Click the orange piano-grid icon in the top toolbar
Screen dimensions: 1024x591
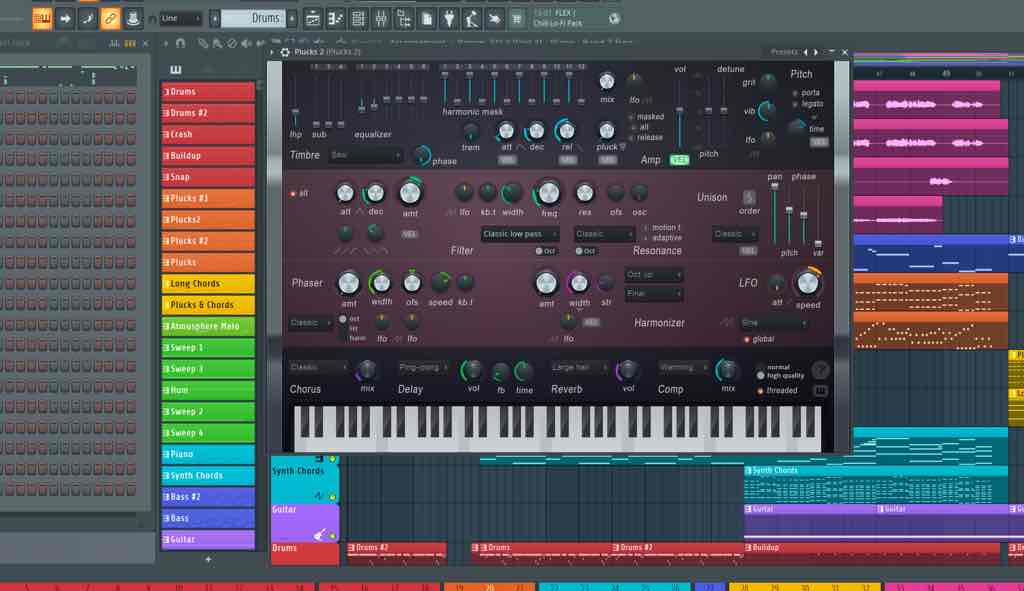(42, 19)
